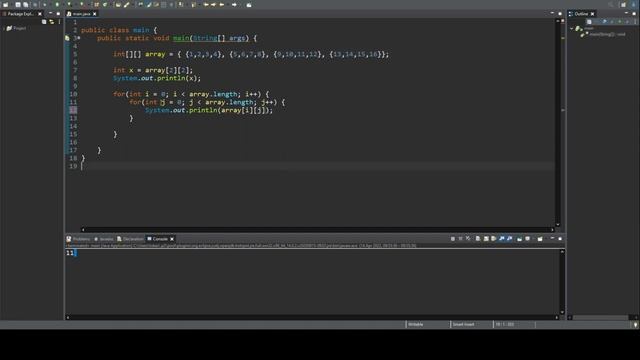Click the yellow Back arrow before Forward
The image size is (640, 360).
tap(222, 5)
